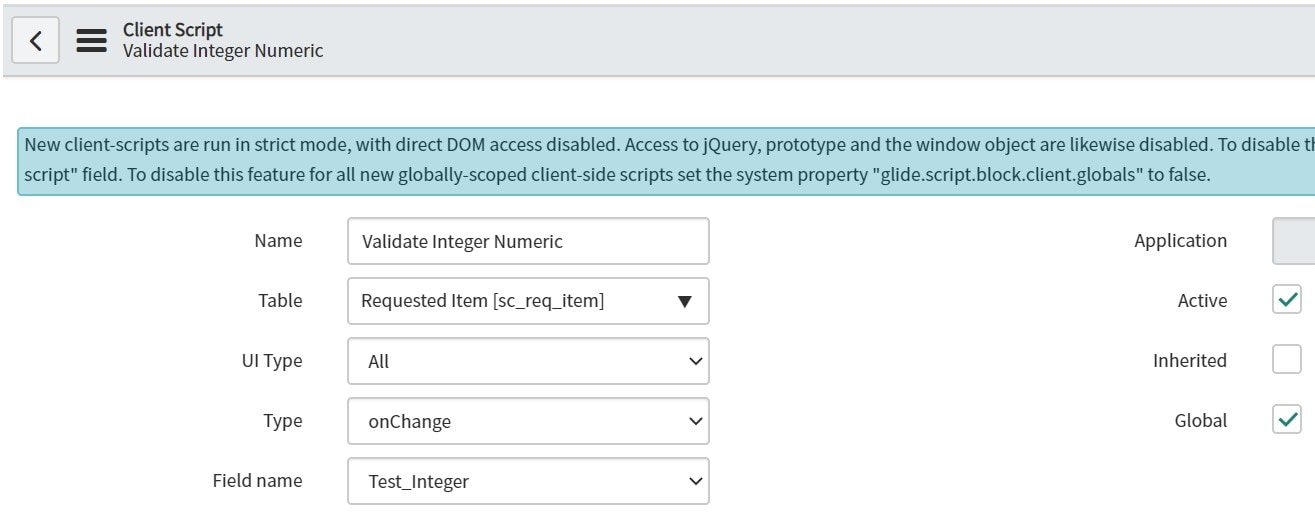
Task: Expand the Type dropdown set to onChange
Action: (x=528, y=421)
